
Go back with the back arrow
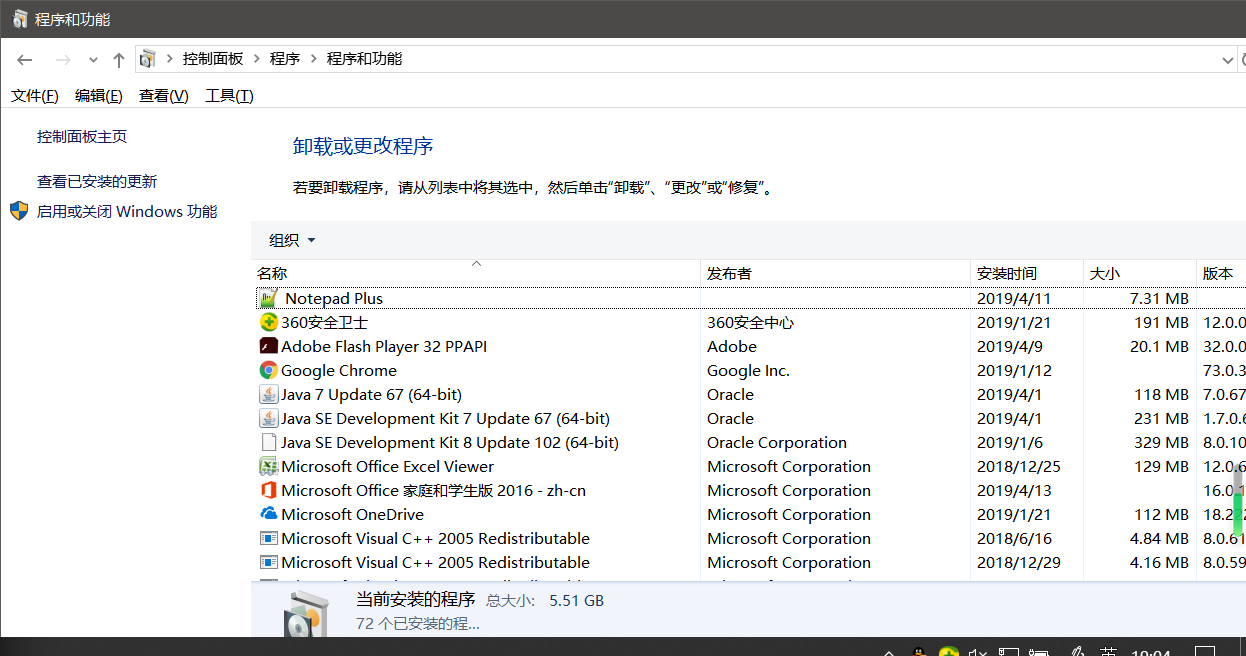[25, 60]
